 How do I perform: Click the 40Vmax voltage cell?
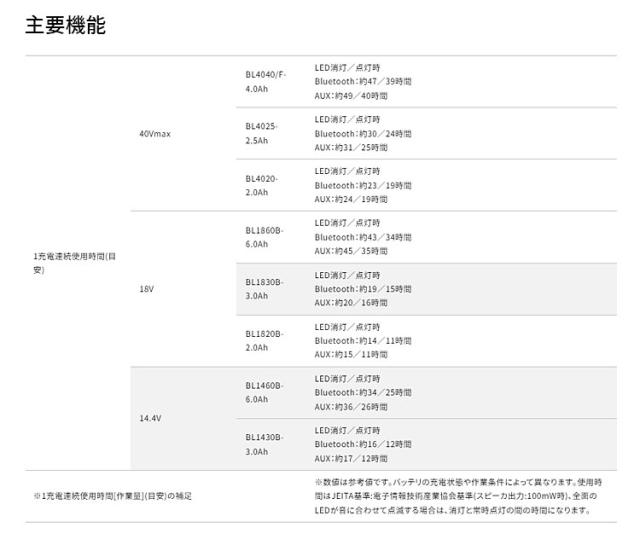point(155,133)
